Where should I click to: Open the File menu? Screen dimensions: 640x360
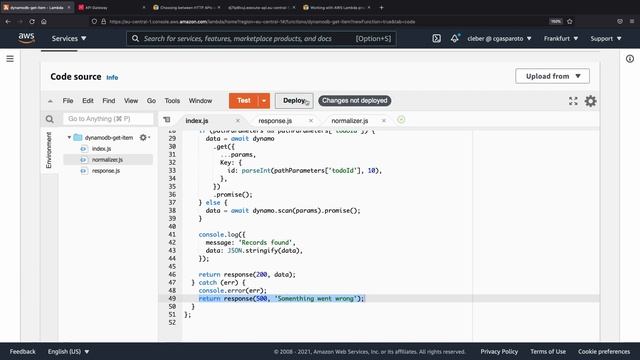click(68, 101)
